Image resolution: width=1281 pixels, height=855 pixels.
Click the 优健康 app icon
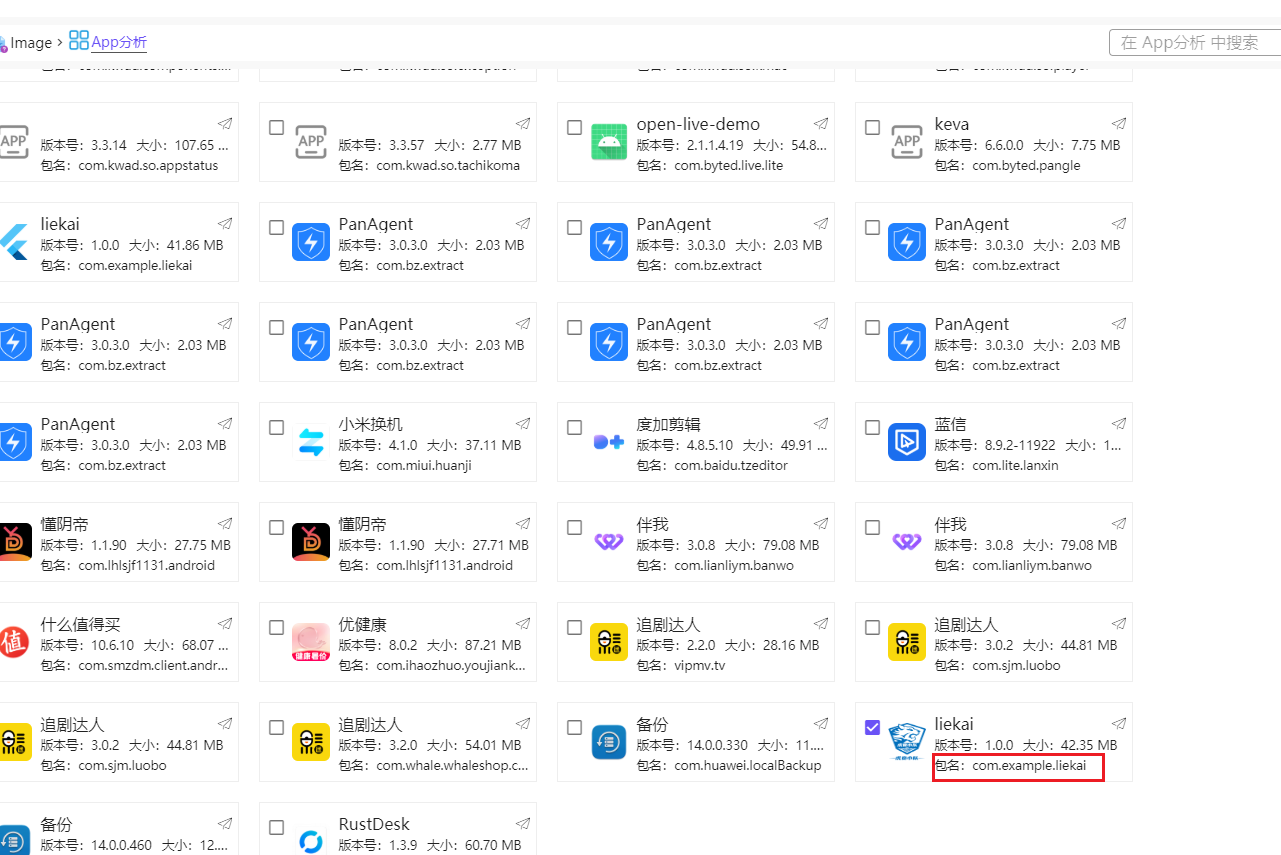coord(311,642)
